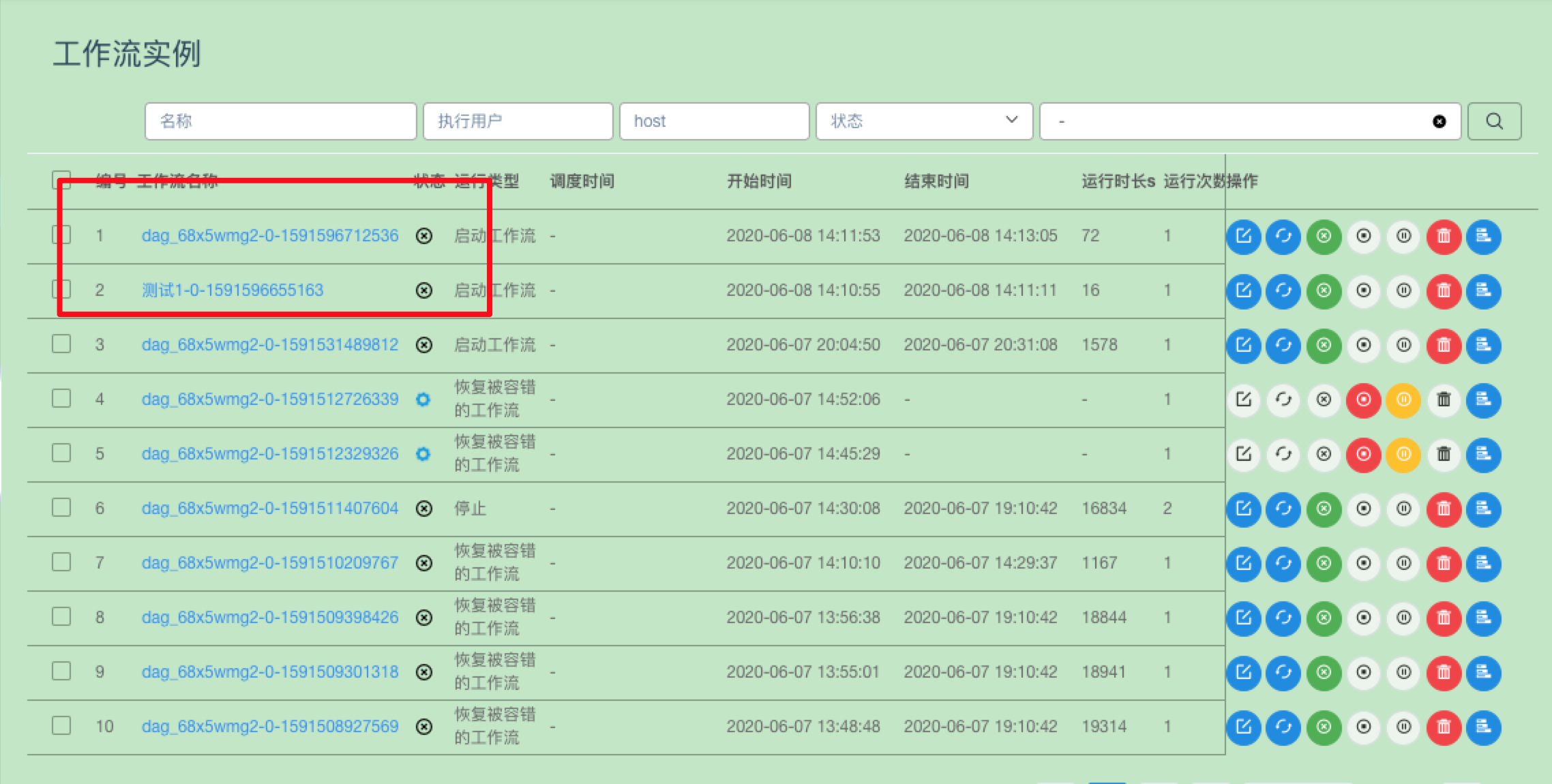Open the 状态 status dropdown
Viewport: 1552px width, 784px height.
923,121
